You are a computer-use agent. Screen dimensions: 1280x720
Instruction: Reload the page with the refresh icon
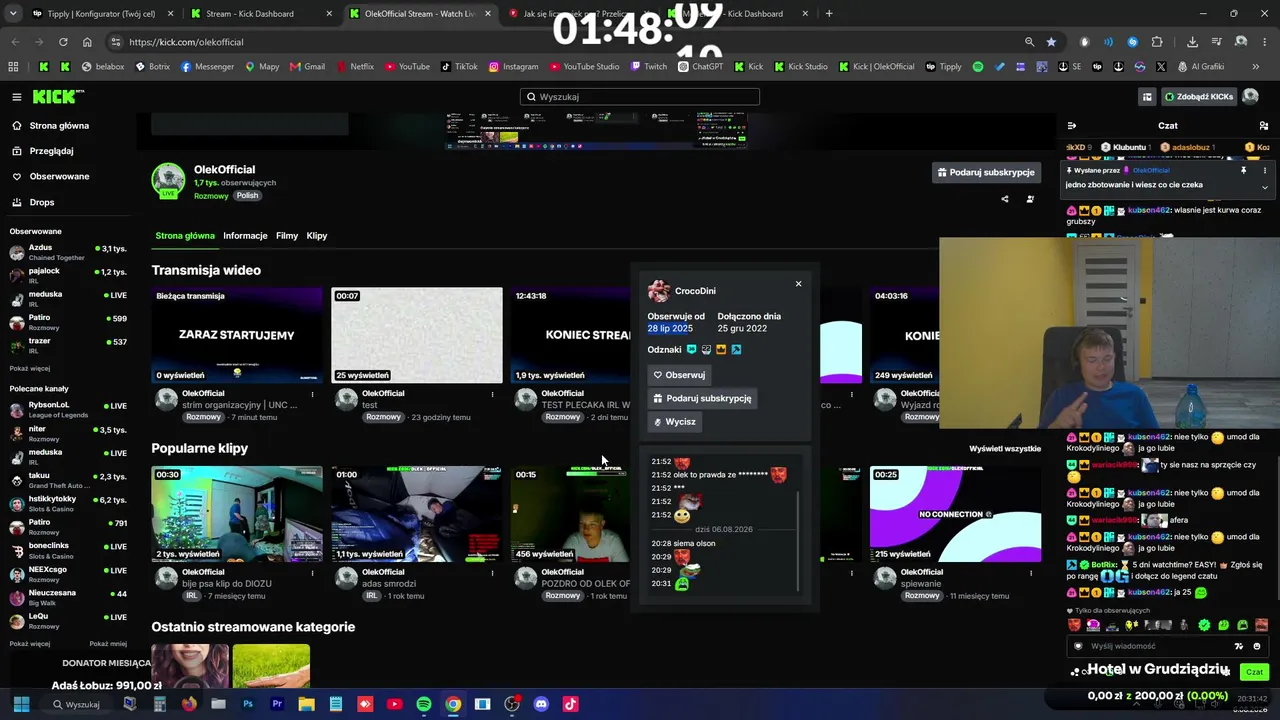pyautogui.click(x=63, y=42)
